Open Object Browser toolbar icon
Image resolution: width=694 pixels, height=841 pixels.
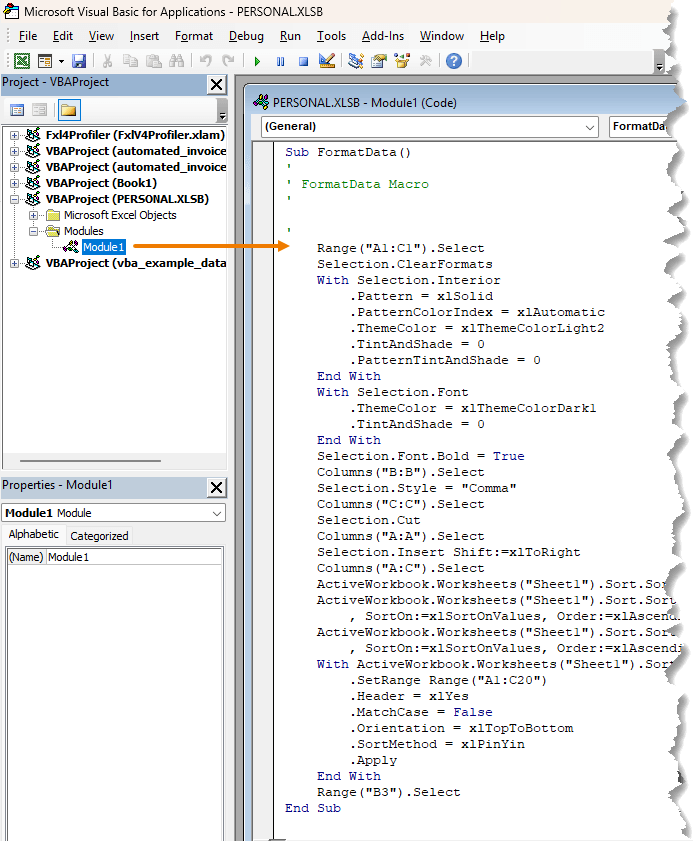pyautogui.click(x=402, y=61)
